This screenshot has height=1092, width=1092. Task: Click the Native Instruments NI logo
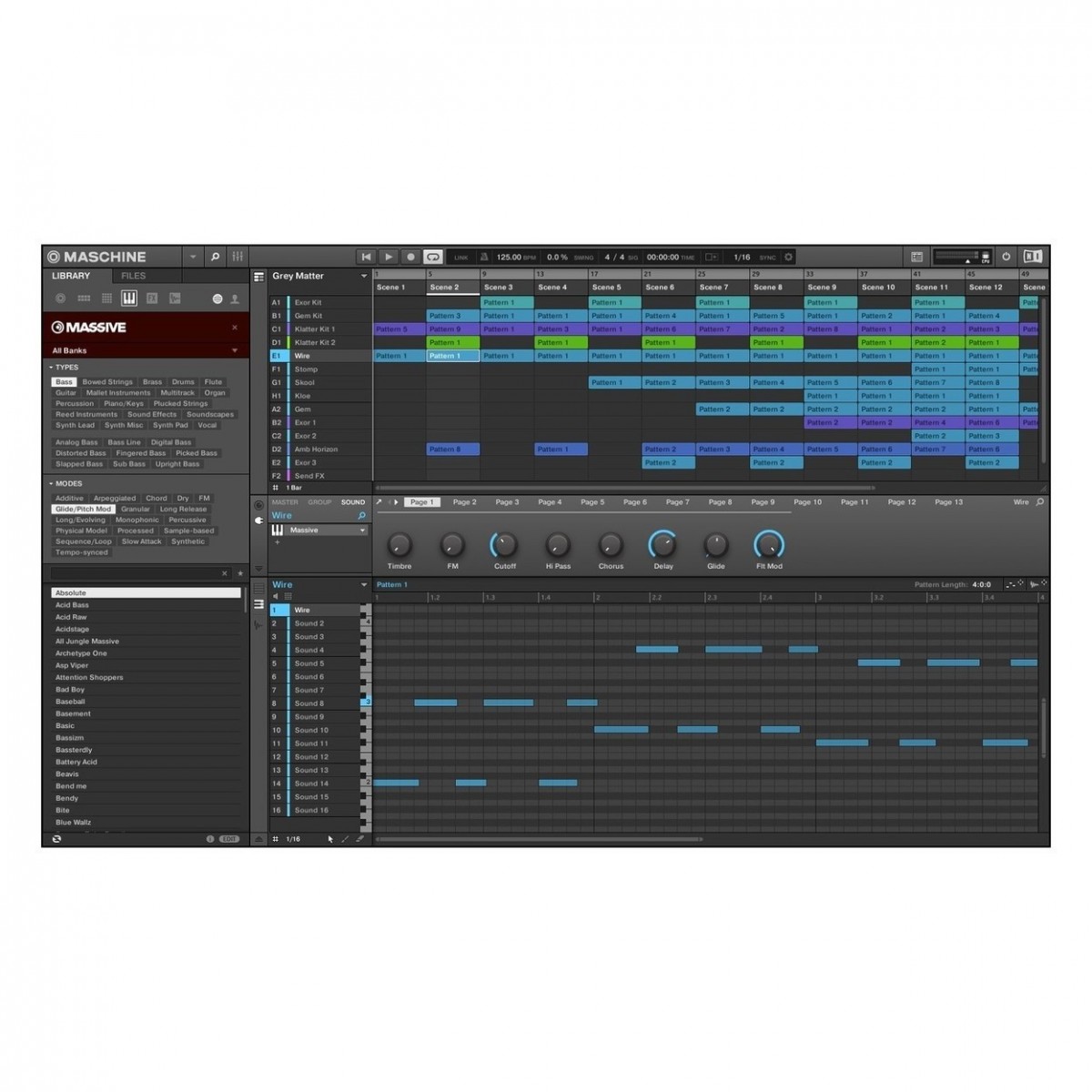(x=1033, y=257)
